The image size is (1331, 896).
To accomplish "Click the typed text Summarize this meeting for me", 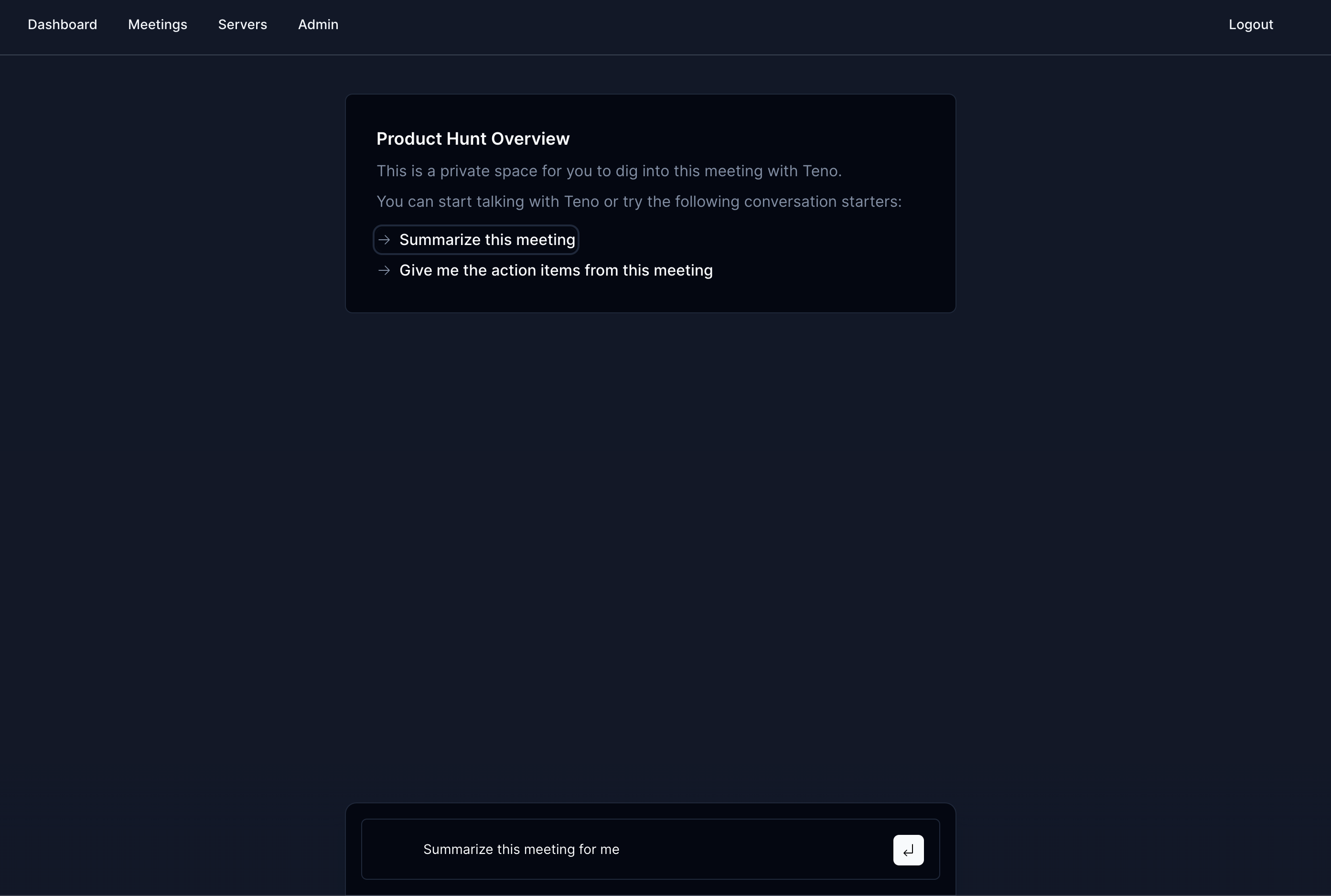I will [521, 850].
